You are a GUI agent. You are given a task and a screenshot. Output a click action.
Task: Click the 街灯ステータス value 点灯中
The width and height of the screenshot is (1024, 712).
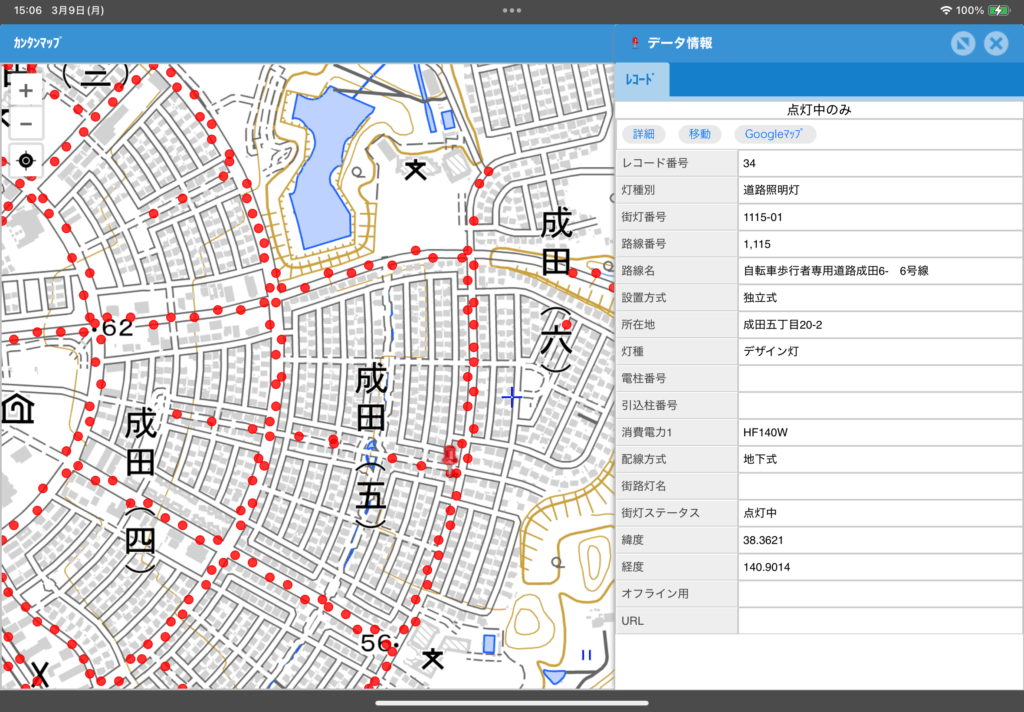coord(760,512)
